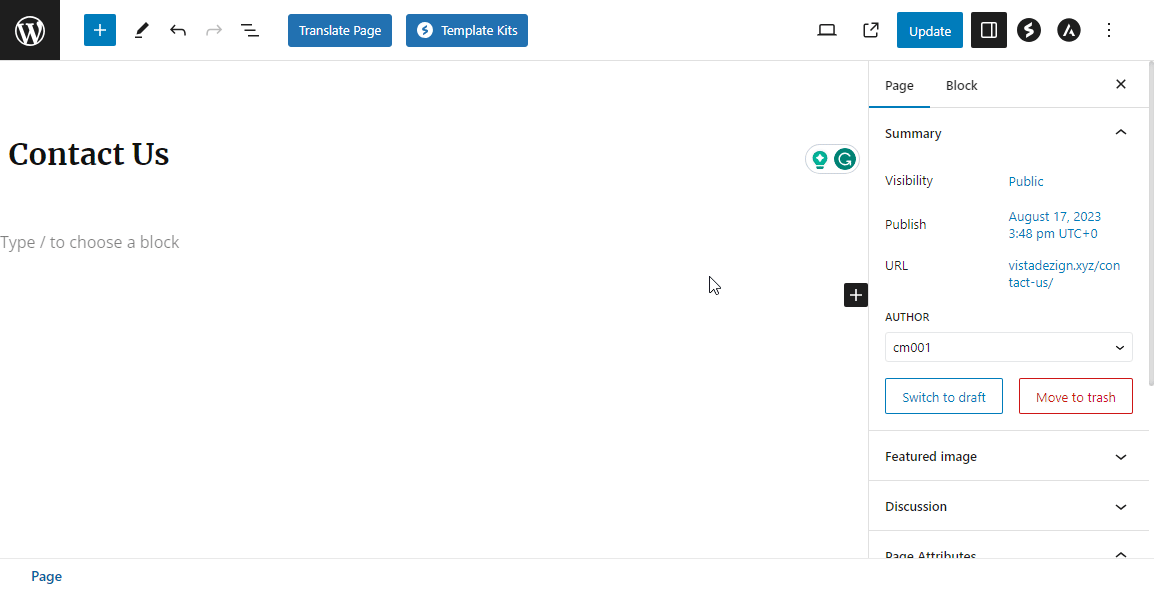Click the Page breadcrumb in footer
The height and width of the screenshot is (593, 1154).
46,576
